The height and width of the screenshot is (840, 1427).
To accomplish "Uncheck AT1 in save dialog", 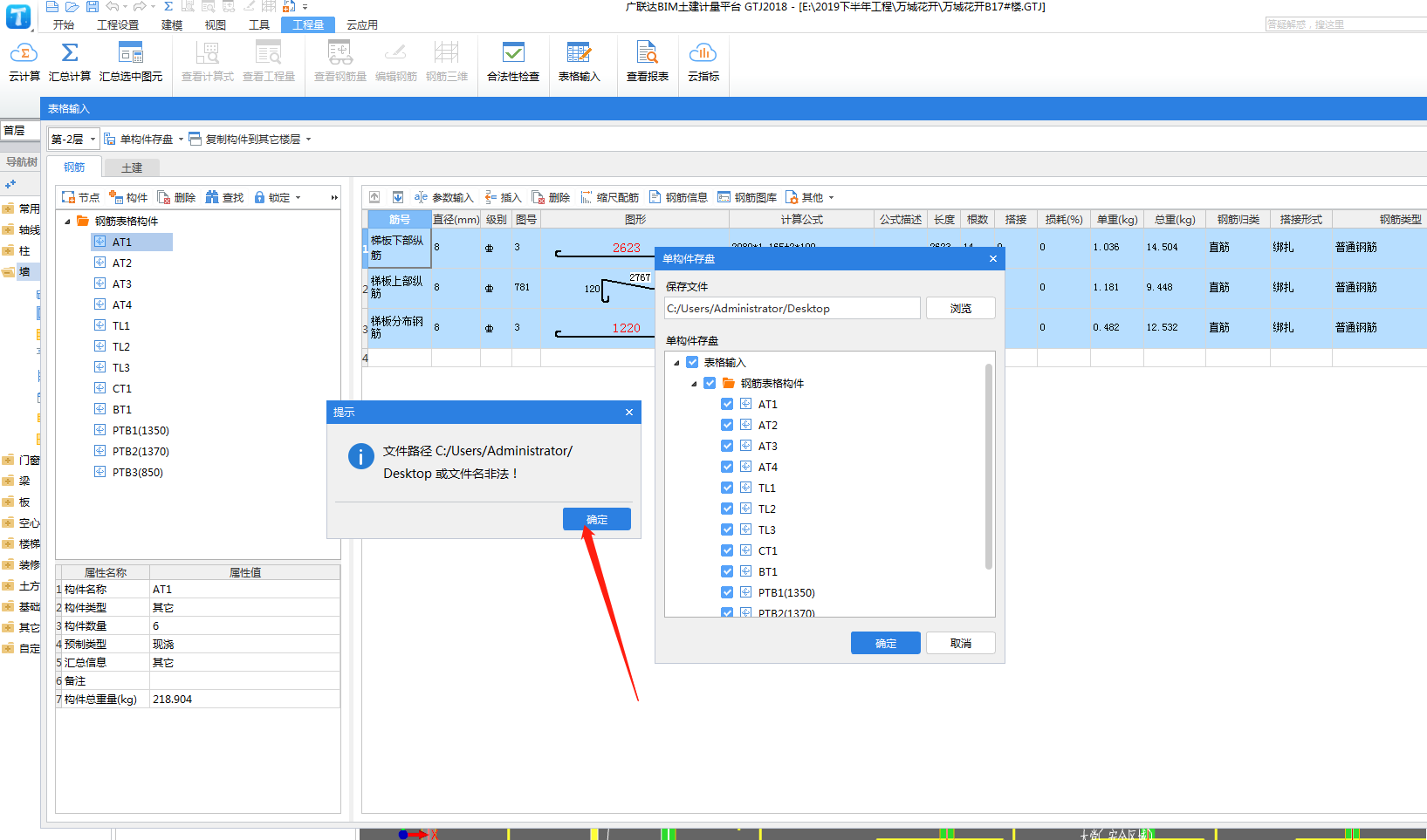I will click(x=727, y=404).
